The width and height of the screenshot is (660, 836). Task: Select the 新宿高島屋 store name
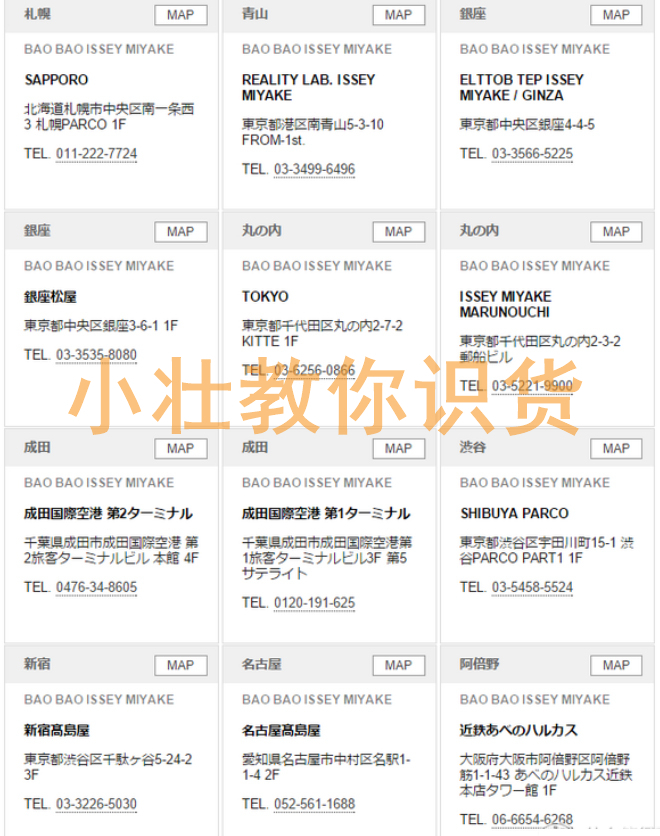[57, 730]
